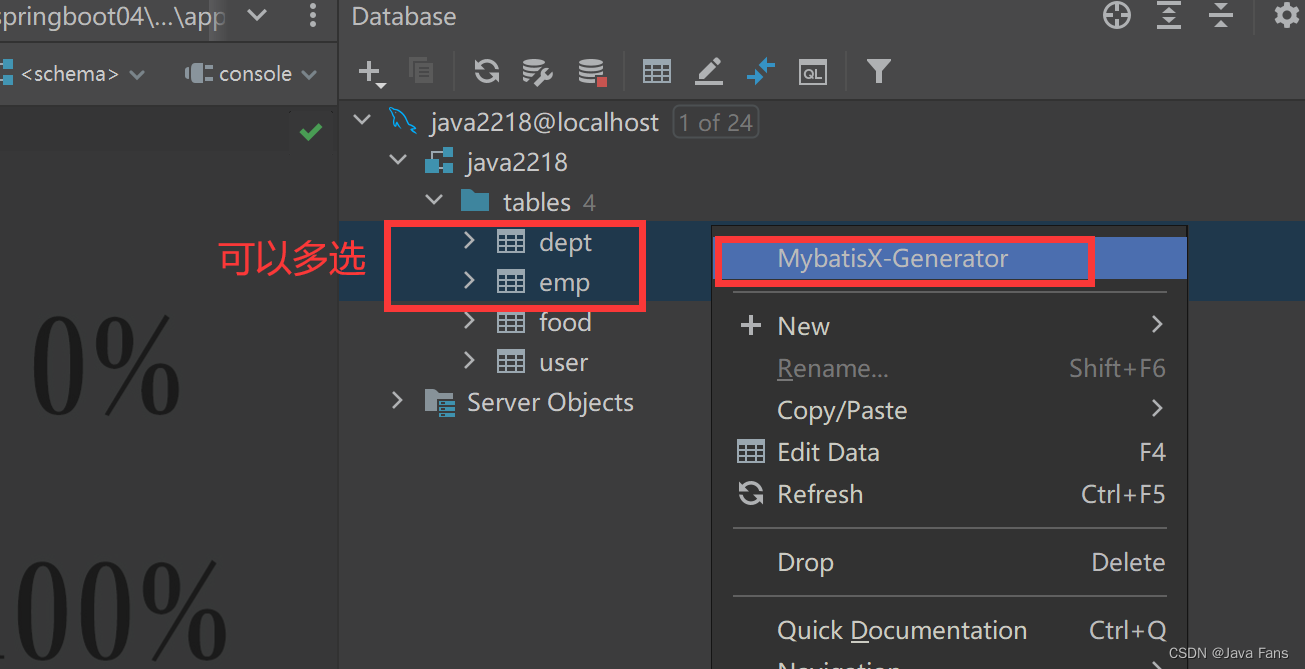Open Data Source Properties wrench icon
This screenshot has width=1305, height=669.
tap(538, 72)
